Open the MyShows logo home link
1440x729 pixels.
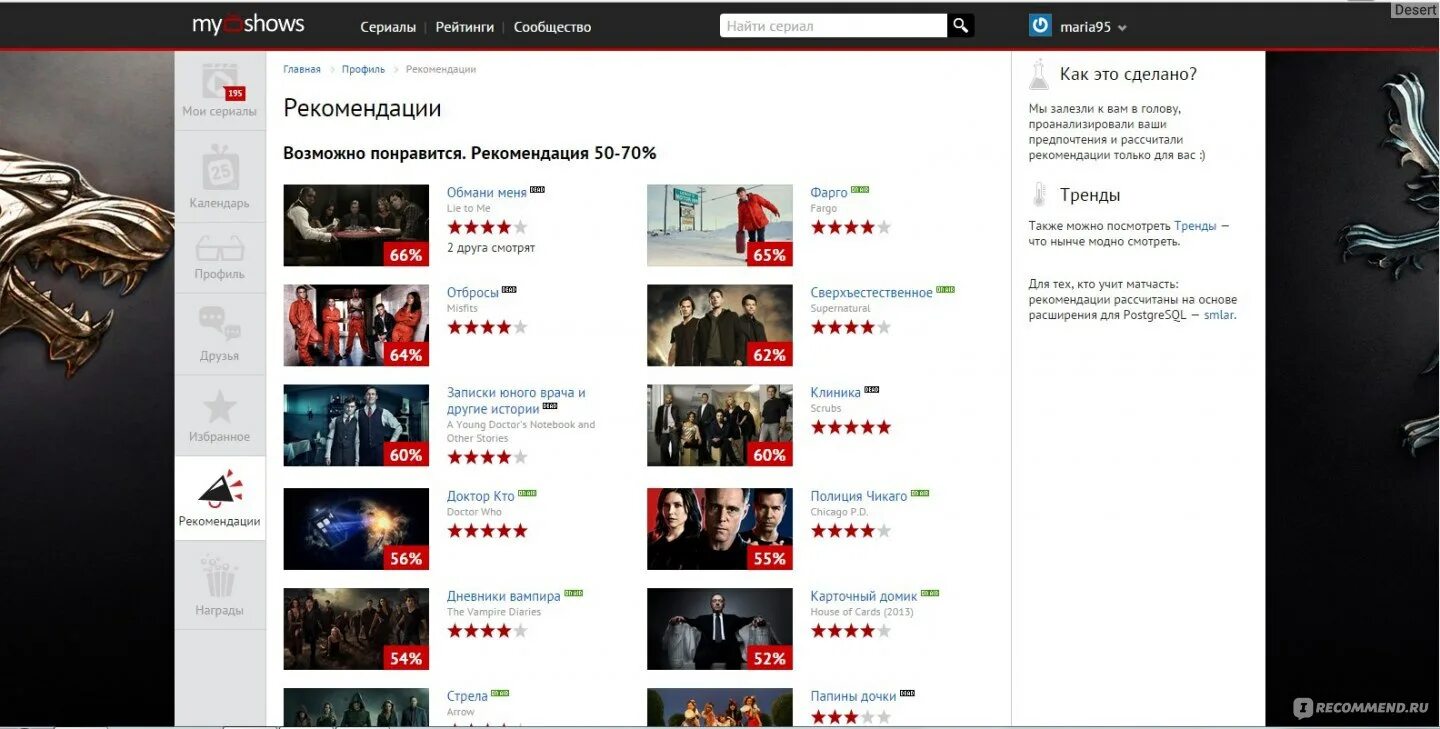[x=248, y=25]
